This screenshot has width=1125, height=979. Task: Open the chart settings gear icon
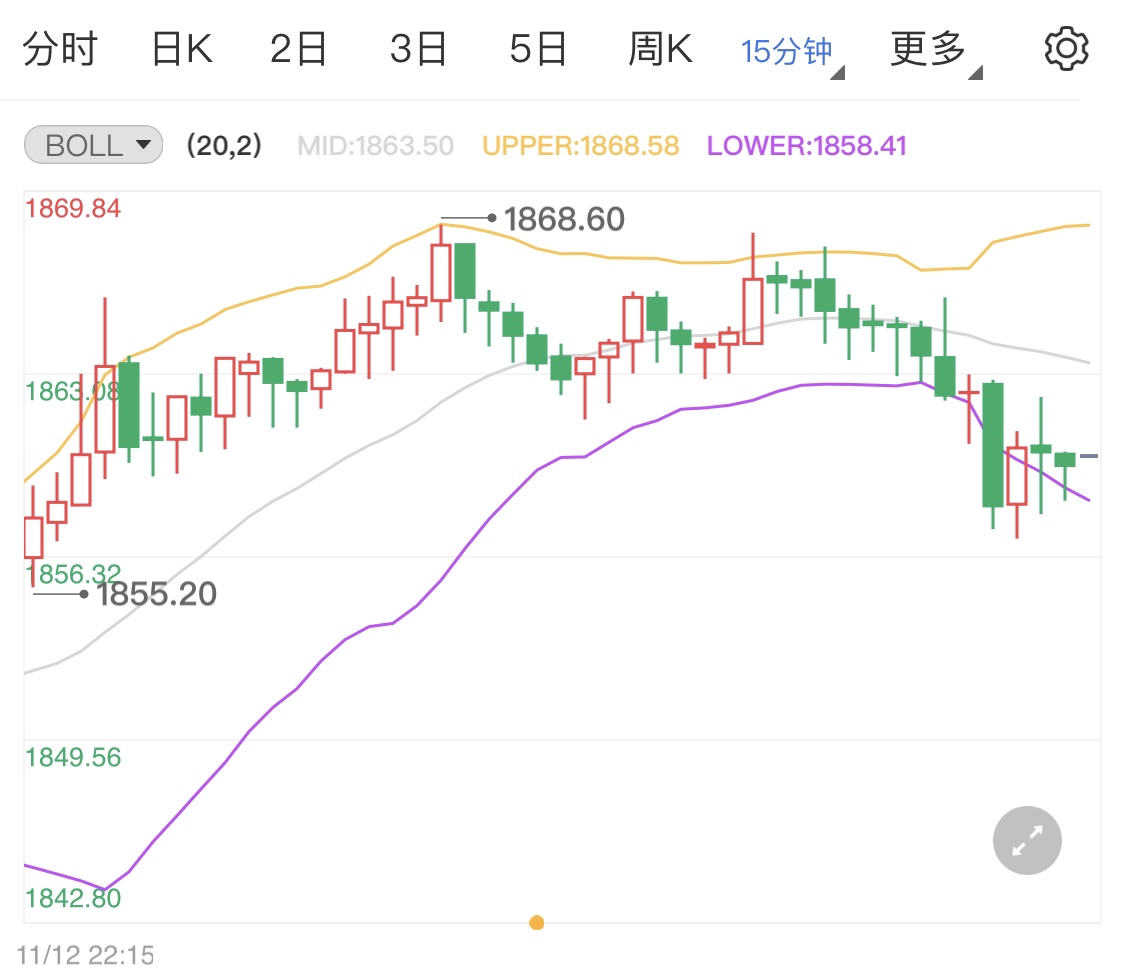[1066, 49]
